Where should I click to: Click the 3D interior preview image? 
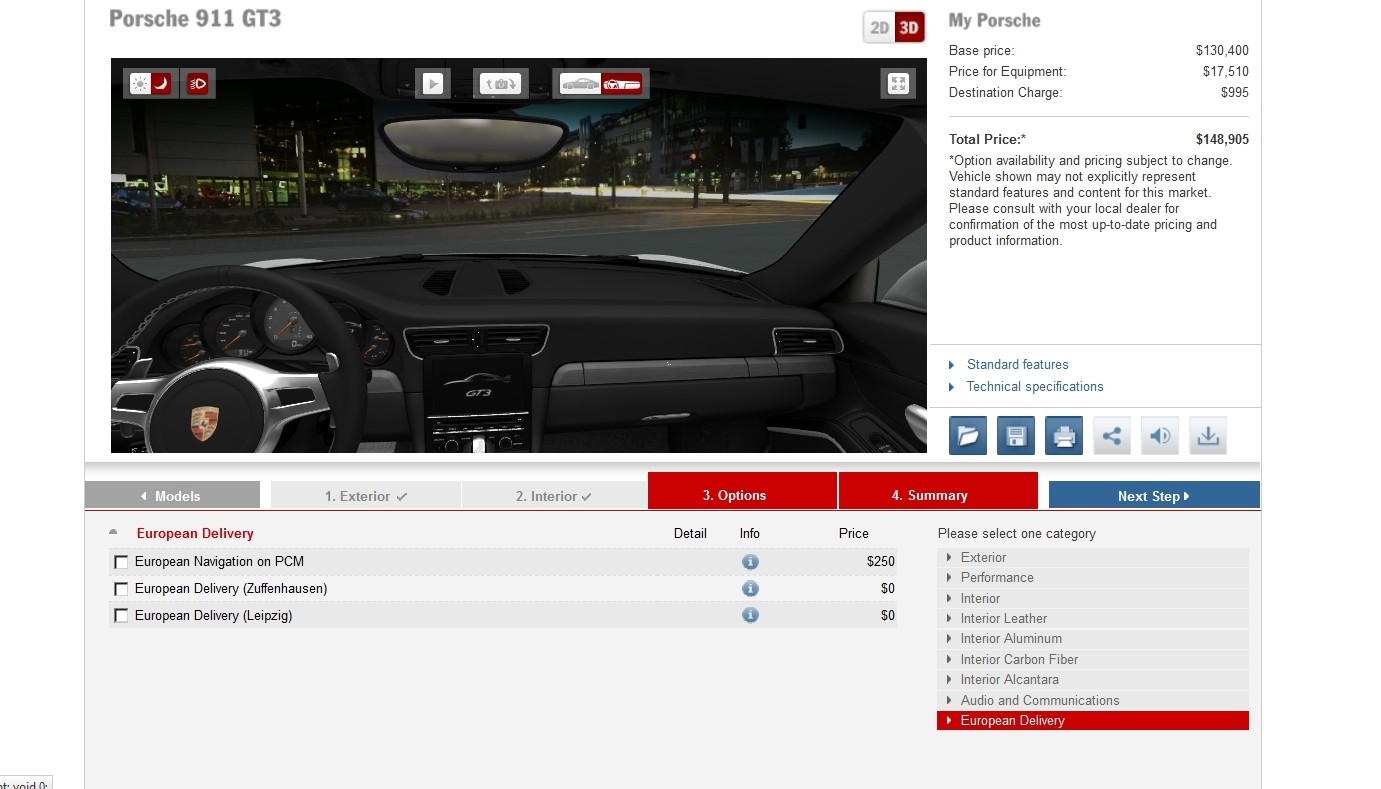pos(519,255)
